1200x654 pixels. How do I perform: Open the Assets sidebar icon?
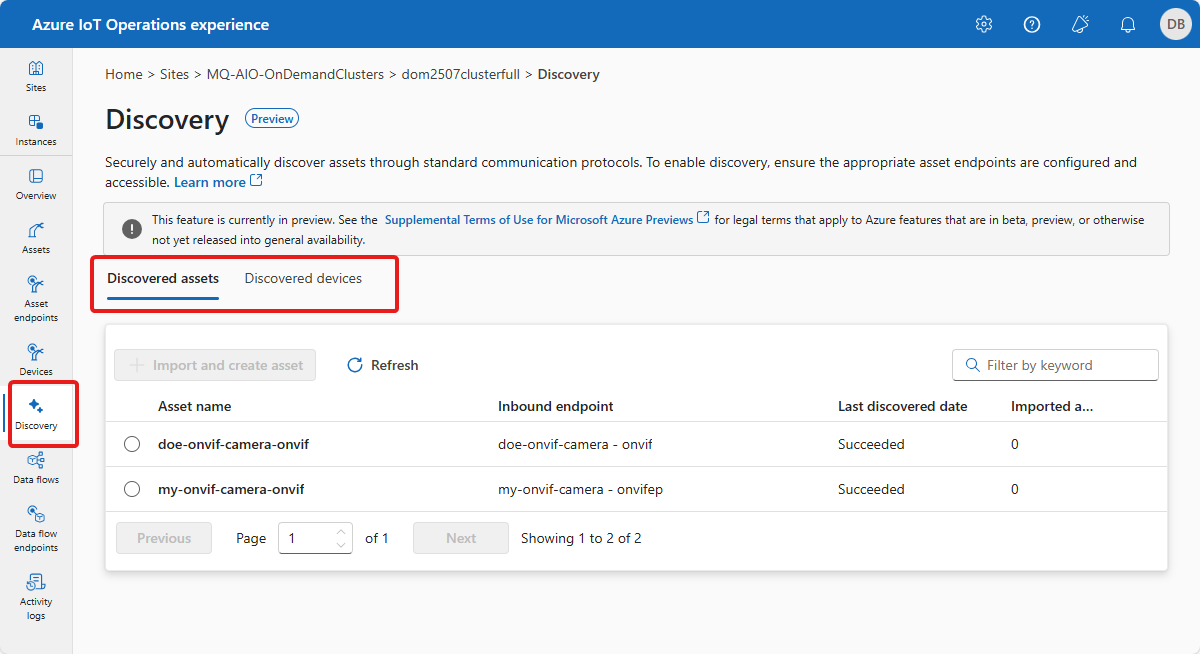(36, 230)
